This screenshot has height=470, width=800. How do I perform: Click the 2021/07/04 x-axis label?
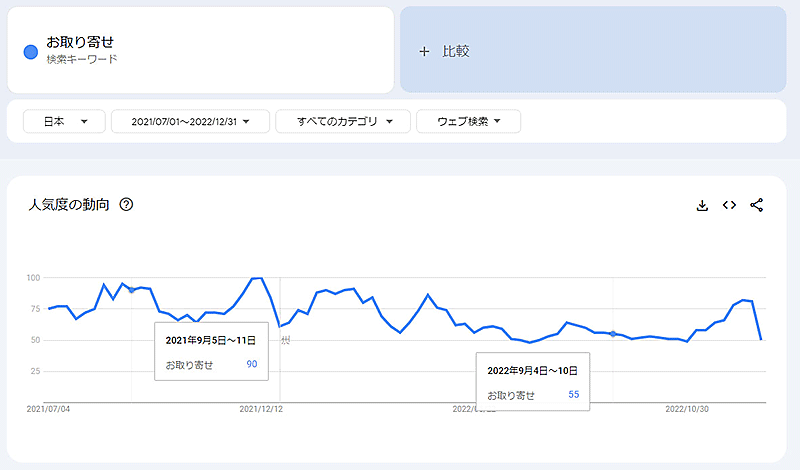point(47,408)
